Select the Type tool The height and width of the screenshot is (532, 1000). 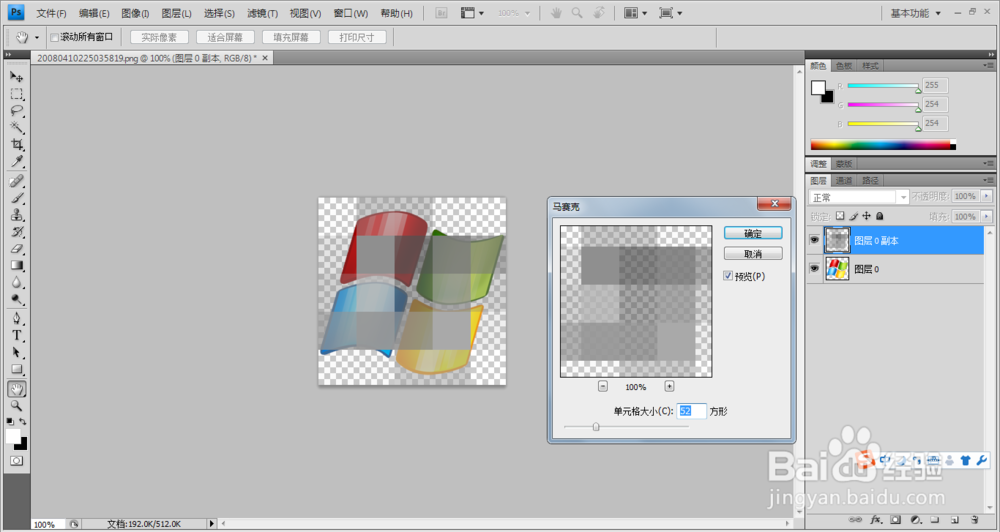[17, 336]
